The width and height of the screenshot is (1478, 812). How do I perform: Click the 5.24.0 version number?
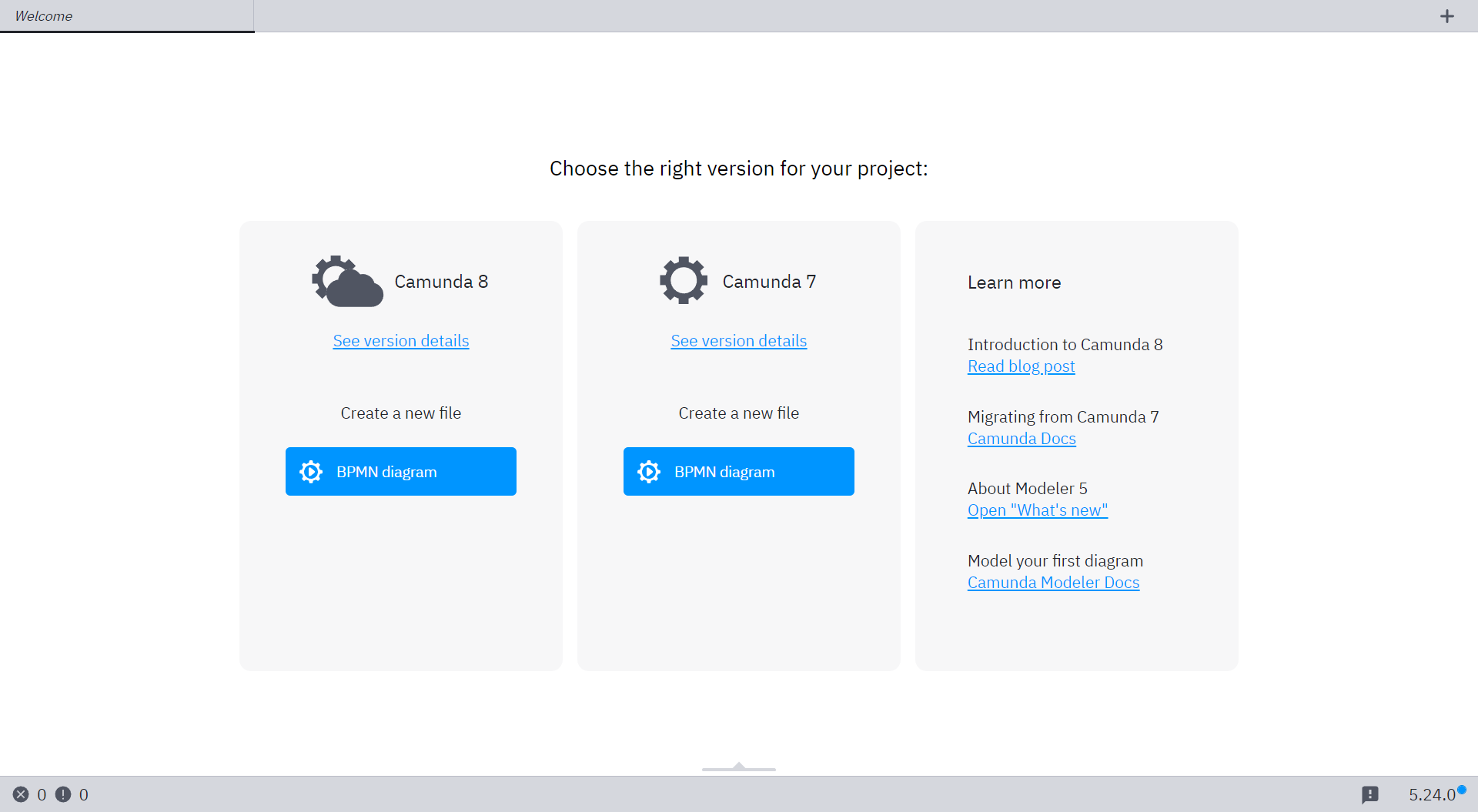(1432, 794)
